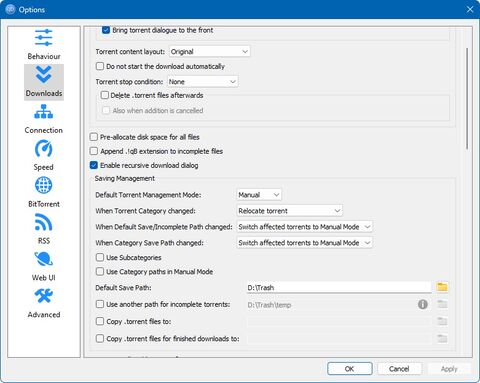
Task: Click the OK button
Action: pyautogui.click(x=350, y=369)
